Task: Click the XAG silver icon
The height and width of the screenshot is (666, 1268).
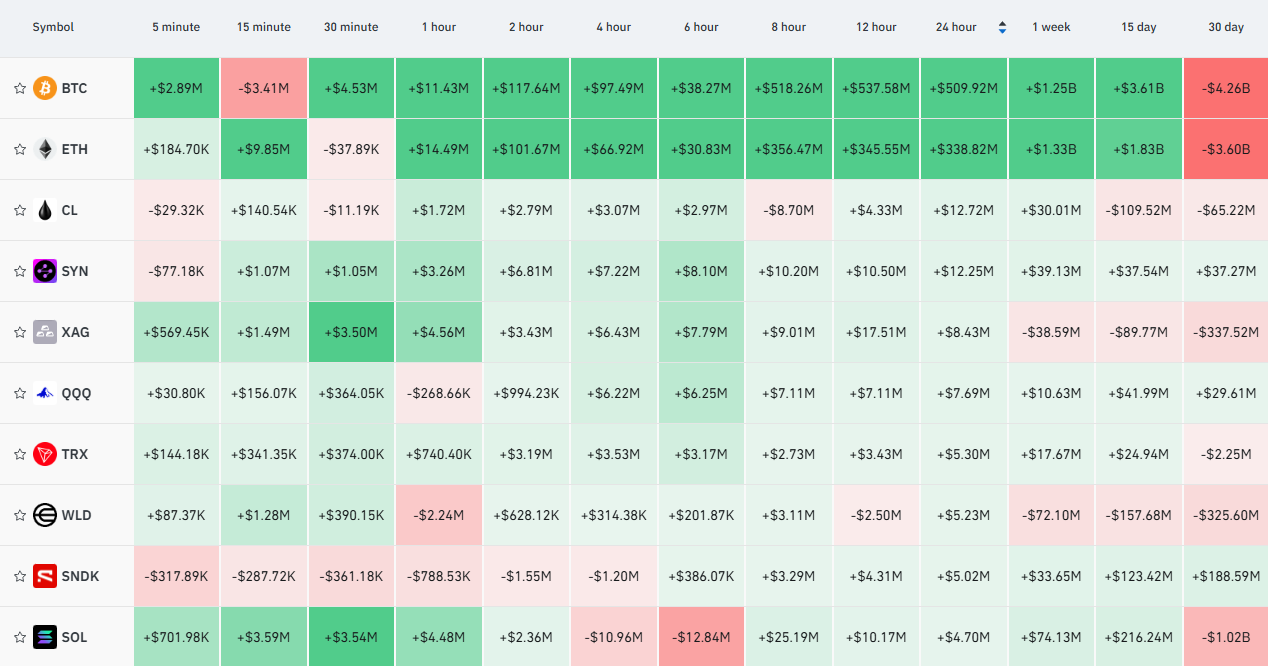Action: pos(45,332)
